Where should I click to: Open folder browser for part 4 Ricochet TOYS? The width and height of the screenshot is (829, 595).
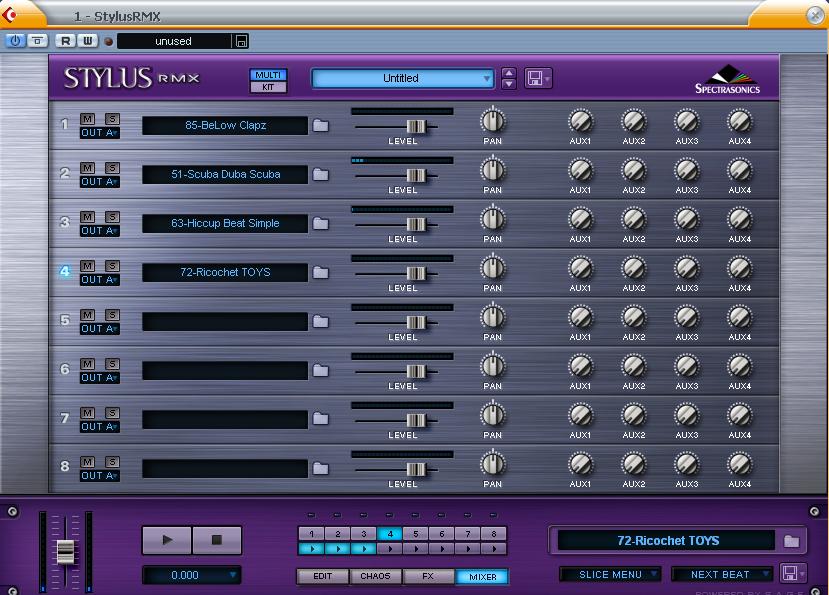click(x=320, y=272)
